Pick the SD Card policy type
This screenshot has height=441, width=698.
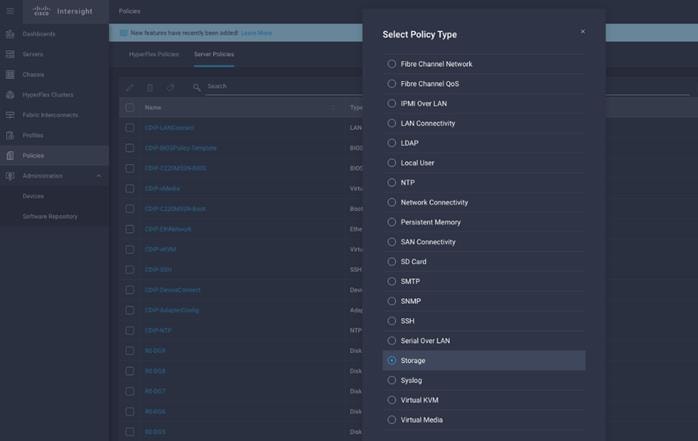coord(391,262)
